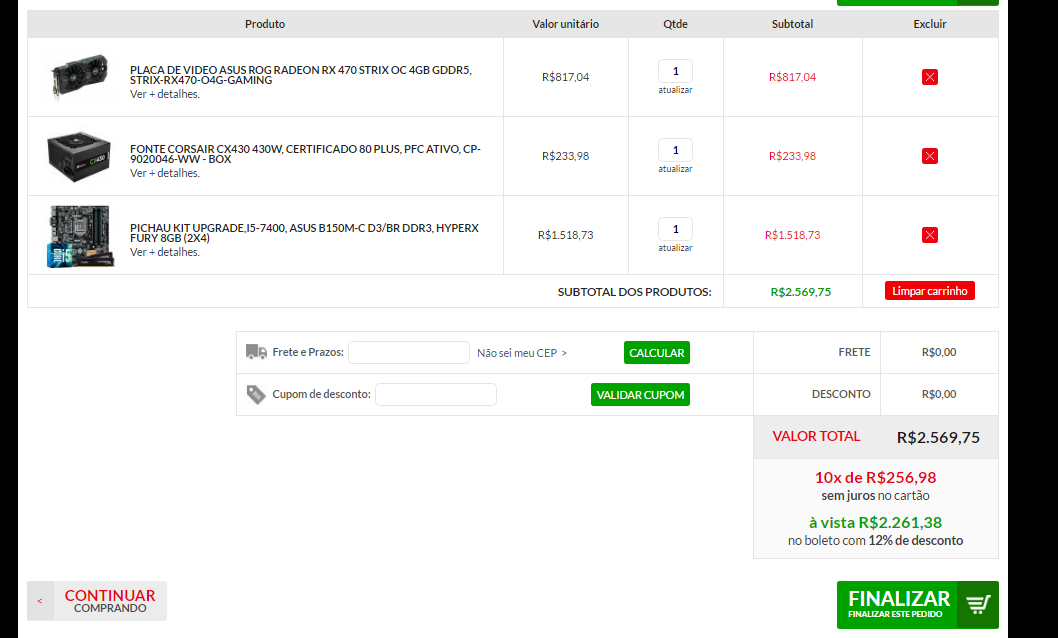Screen dimensions: 1058x638
Task: Click the black unit price R$817,04
Action: [x=565, y=77]
